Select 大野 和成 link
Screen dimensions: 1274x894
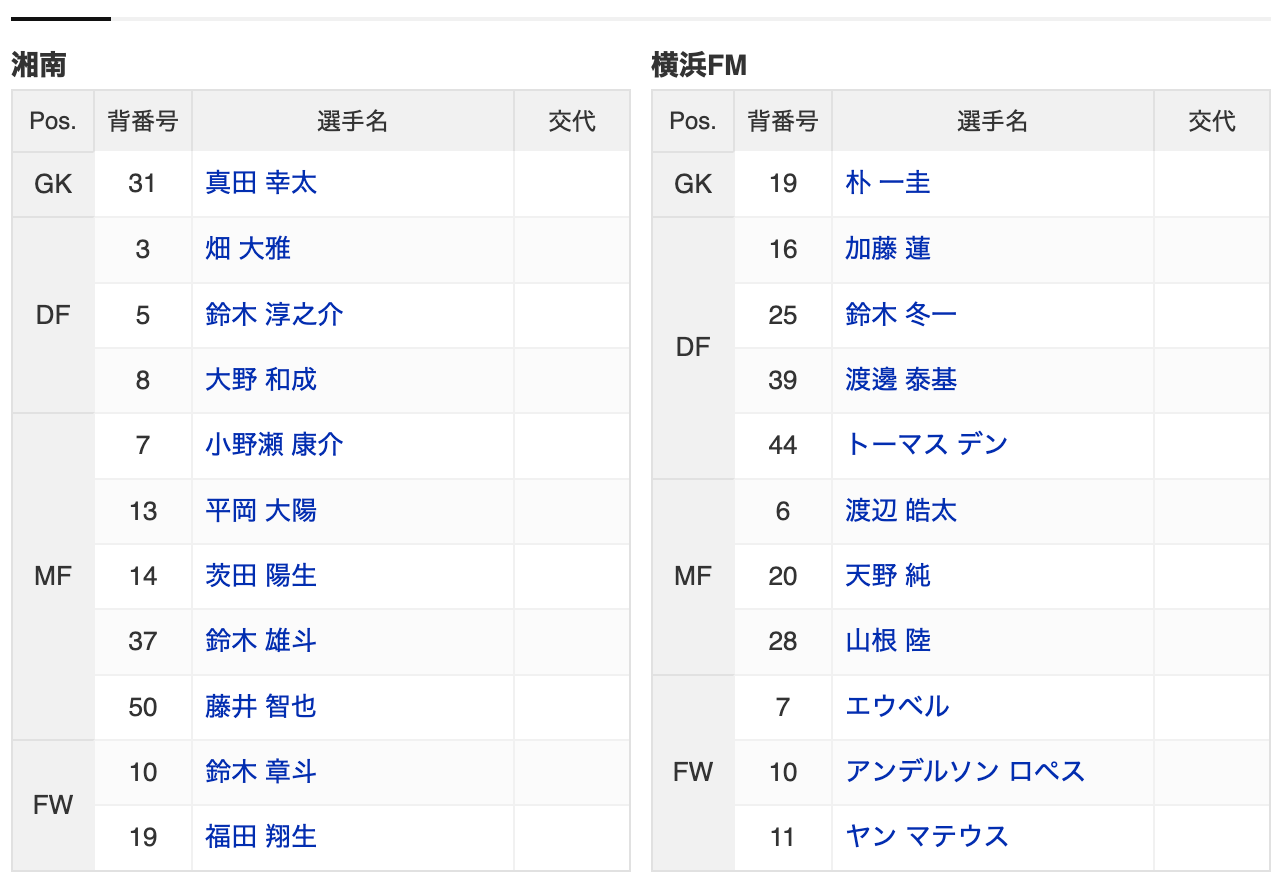click(x=261, y=379)
